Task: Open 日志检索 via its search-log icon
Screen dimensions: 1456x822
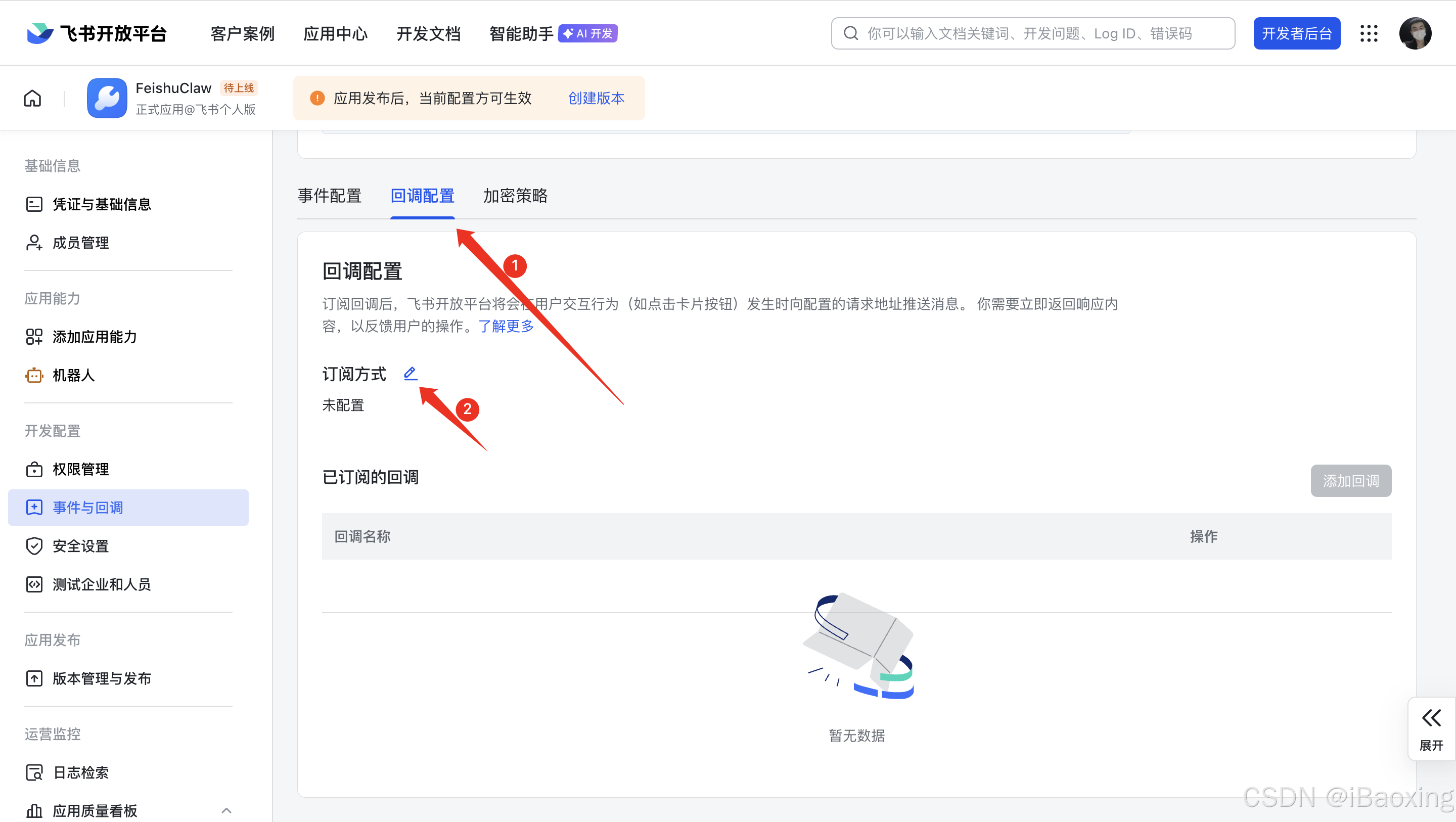Action: click(x=34, y=772)
